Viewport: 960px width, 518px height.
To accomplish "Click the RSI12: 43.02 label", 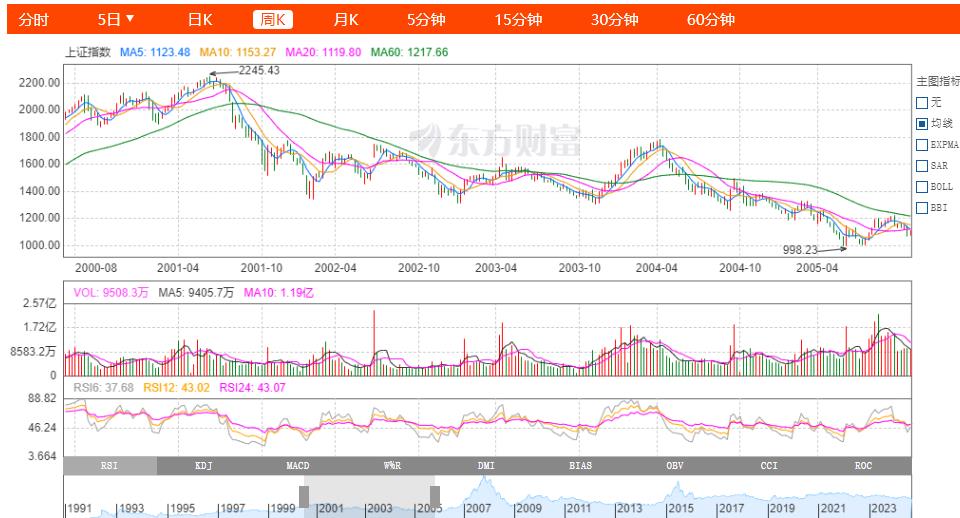I will coord(176,388).
